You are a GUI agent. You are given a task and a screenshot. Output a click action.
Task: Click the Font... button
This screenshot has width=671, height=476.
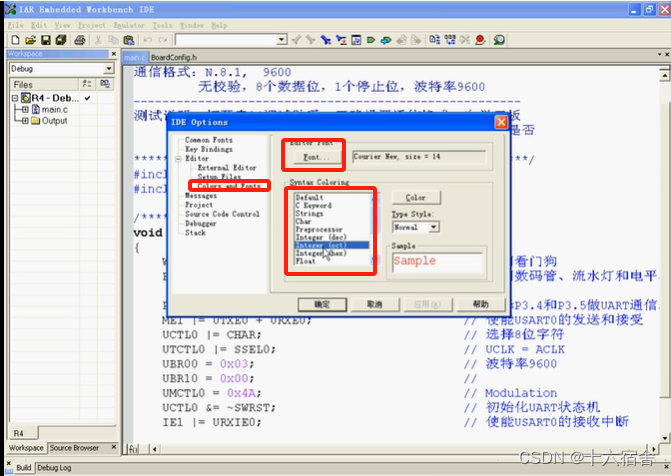point(317,158)
